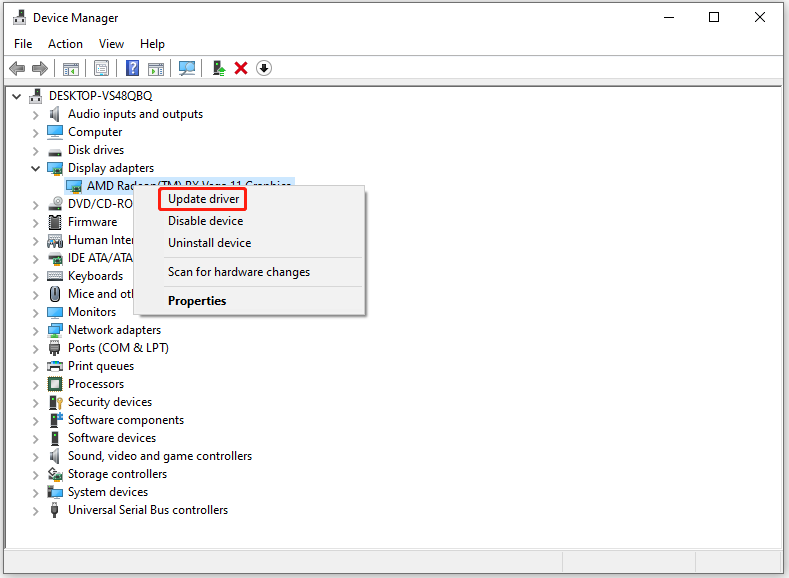Select the Security devices label
The height and width of the screenshot is (578, 789).
point(110,402)
